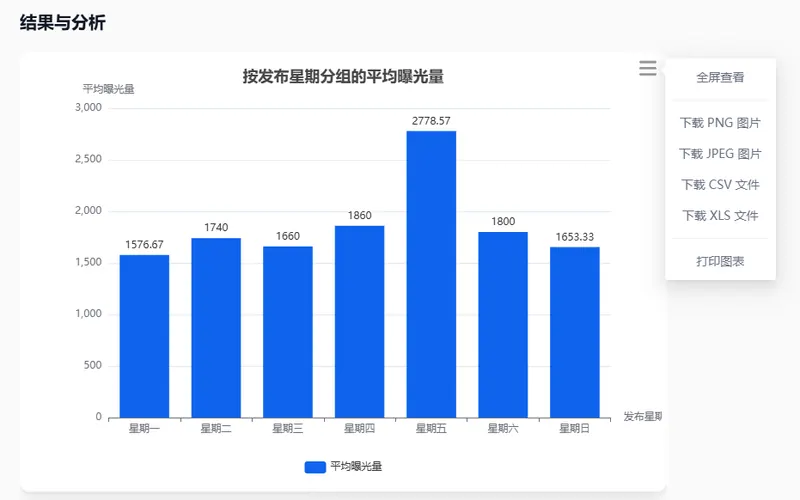Click the 星期日 bar
Screen dimensions: 800x500
[x=575, y=332]
